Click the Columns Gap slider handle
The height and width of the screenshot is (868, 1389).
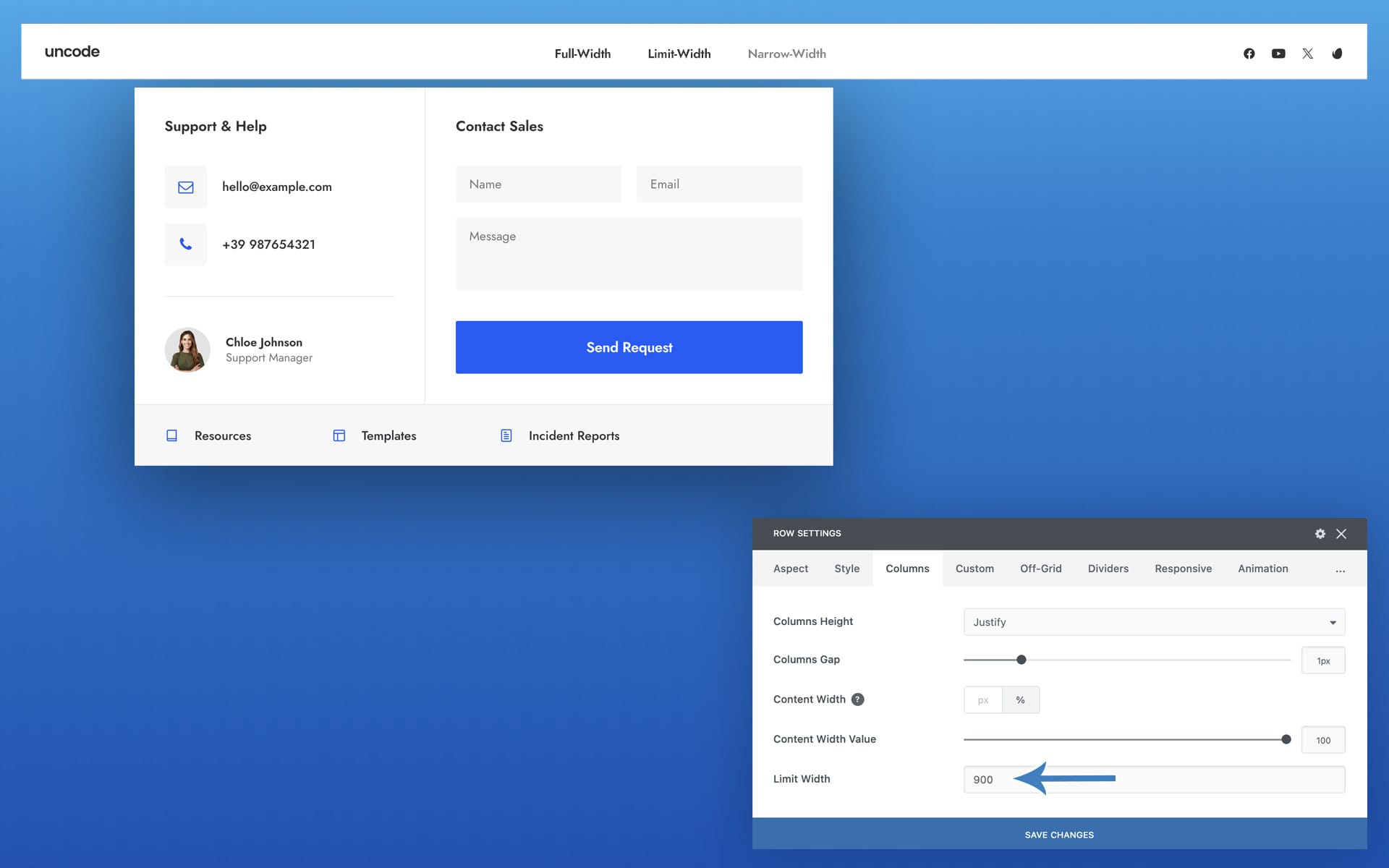(1021, 660)
